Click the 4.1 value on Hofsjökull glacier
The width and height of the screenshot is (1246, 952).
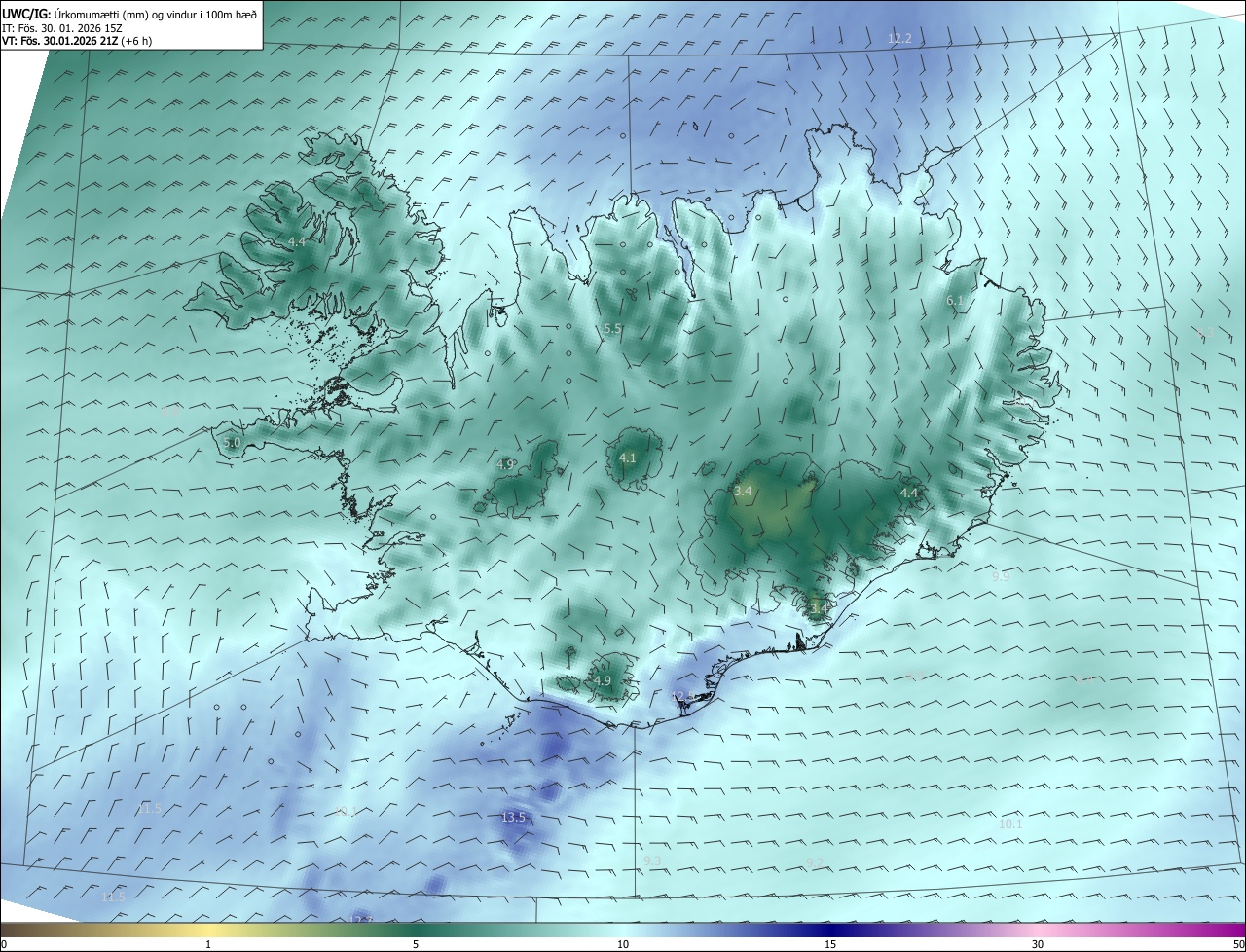click(628, 458)
